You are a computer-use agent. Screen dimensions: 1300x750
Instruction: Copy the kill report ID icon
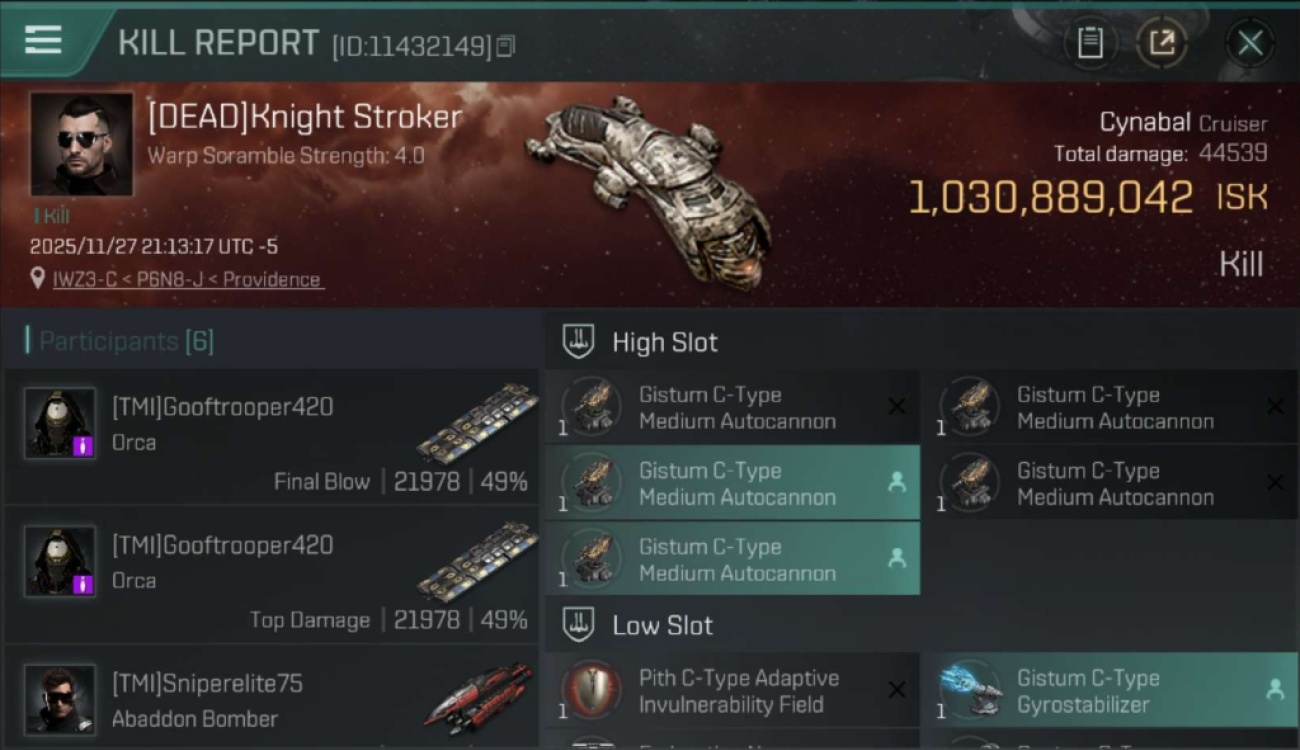pyautogui.click(x=506, y=46)
